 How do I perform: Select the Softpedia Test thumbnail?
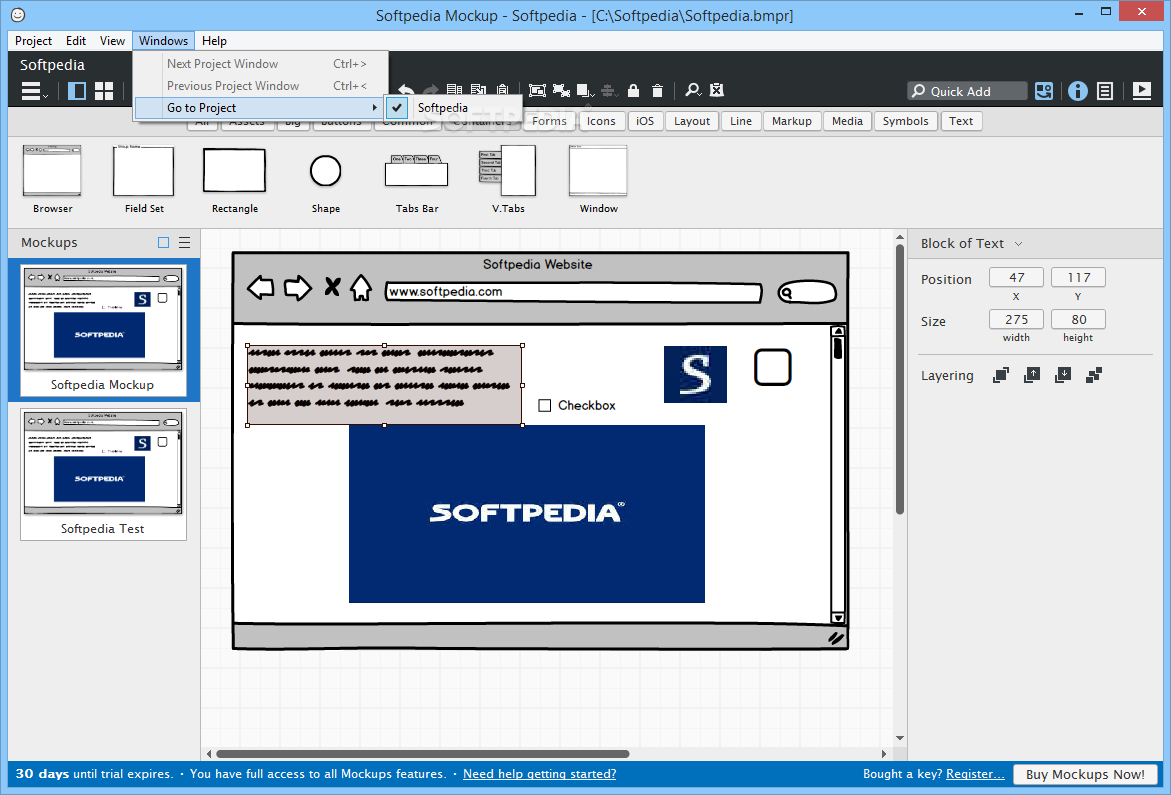coord(103,473)
